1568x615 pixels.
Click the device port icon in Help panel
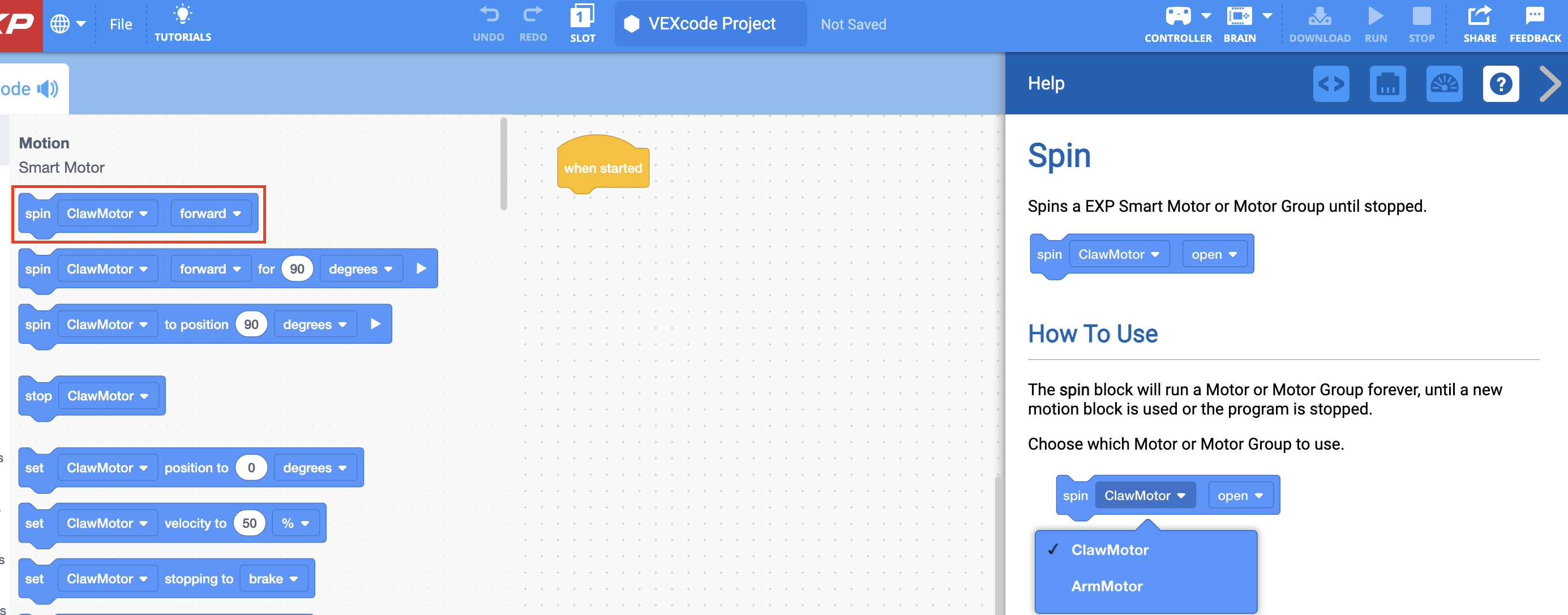coord(1388,84)
